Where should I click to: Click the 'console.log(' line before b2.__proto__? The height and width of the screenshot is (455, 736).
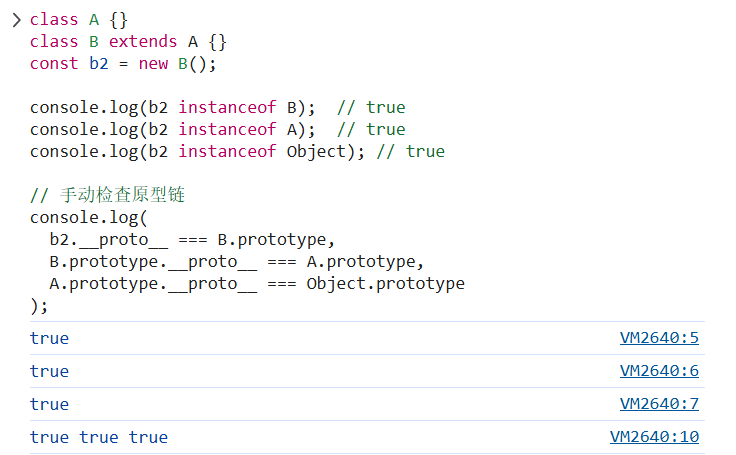pos(89,218)
